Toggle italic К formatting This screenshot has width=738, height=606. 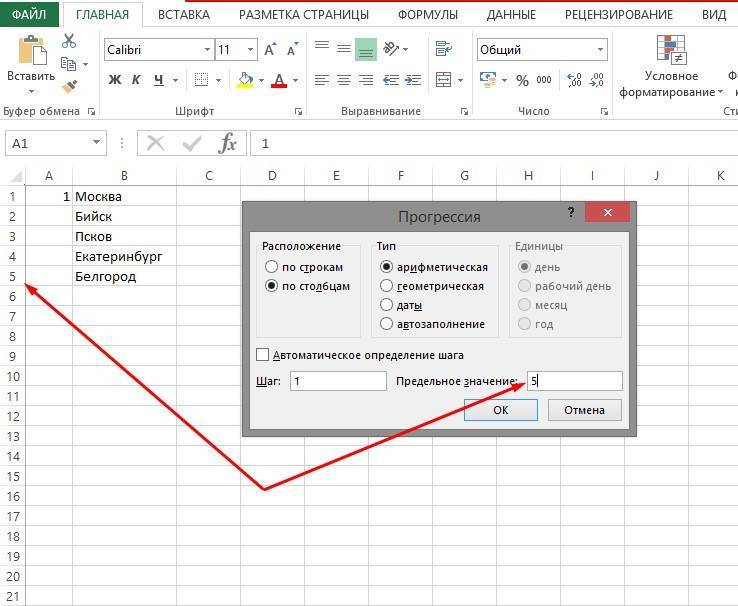point(136,80)
